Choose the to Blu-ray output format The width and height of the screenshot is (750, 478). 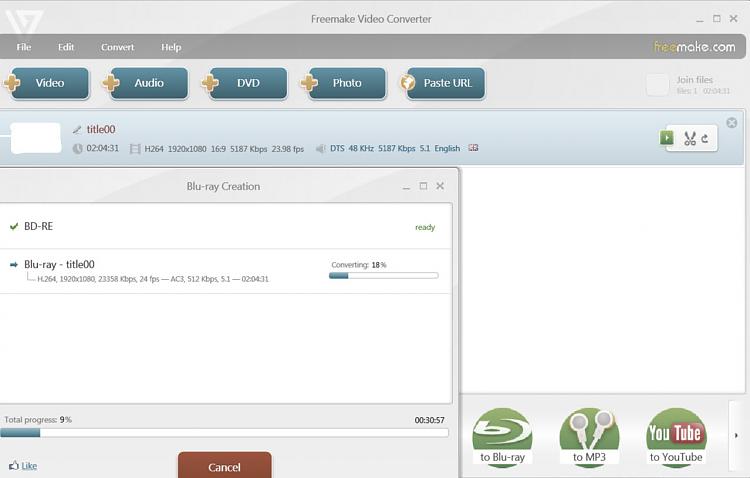[502, 437]
